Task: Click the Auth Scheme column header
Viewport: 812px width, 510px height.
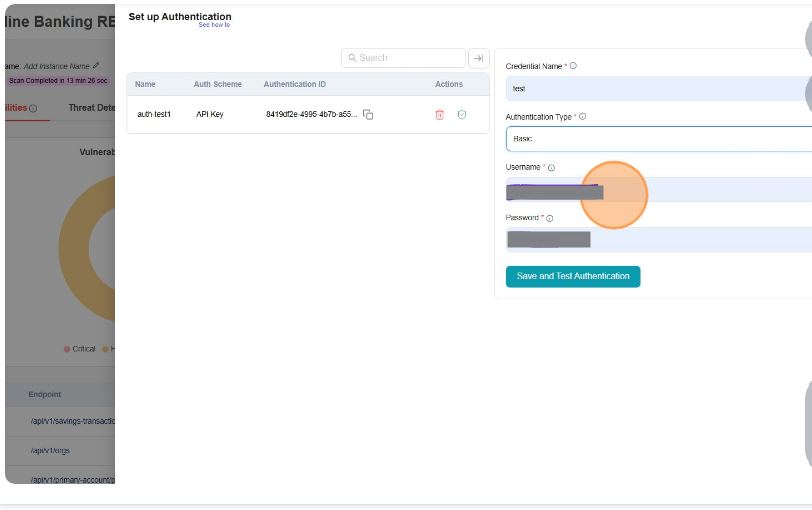Action: (x=217, y=84)
